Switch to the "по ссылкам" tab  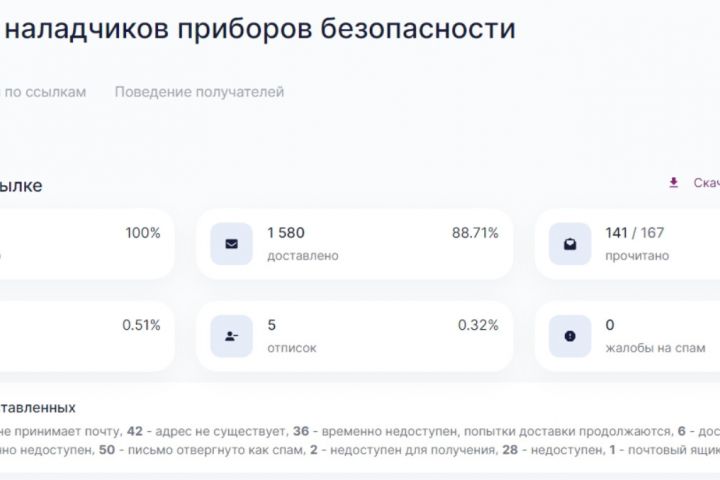(x=46, y=92)
